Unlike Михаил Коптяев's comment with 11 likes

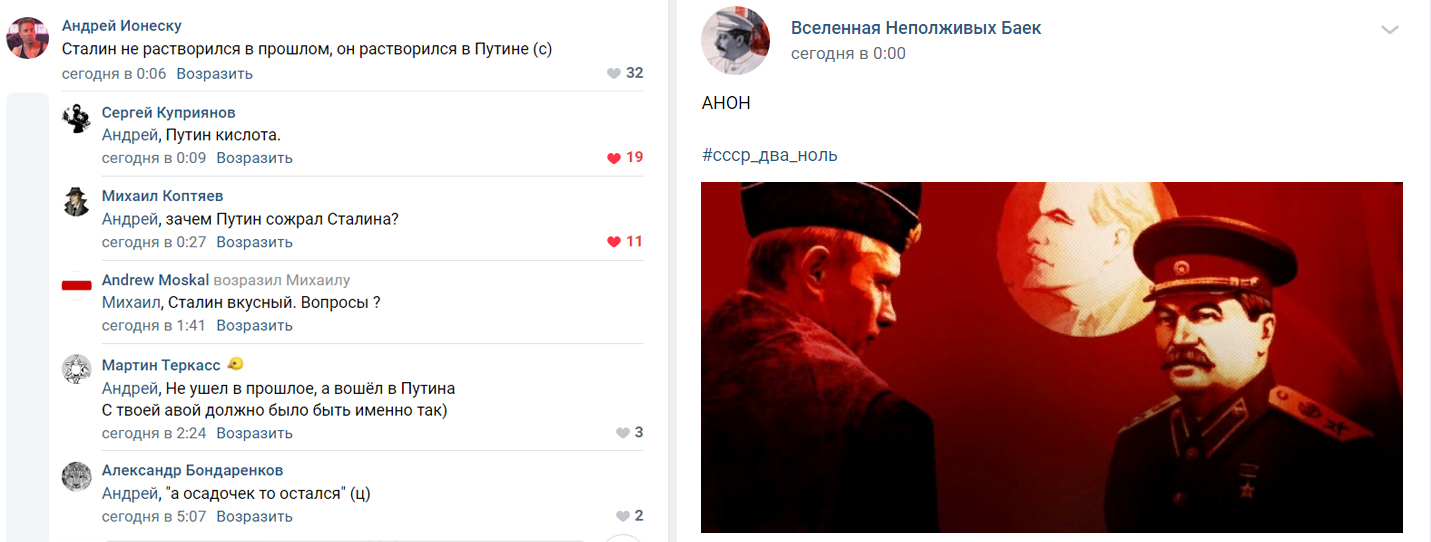pos(614,242)
